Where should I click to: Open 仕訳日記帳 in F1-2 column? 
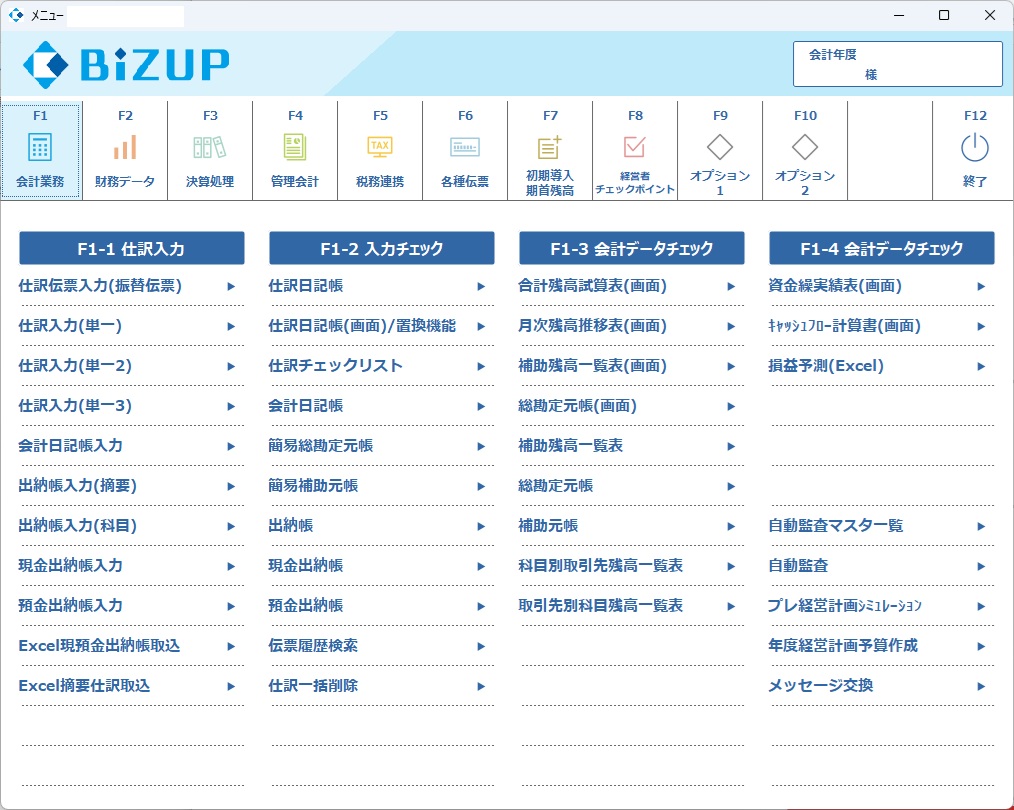coord(306,286)
